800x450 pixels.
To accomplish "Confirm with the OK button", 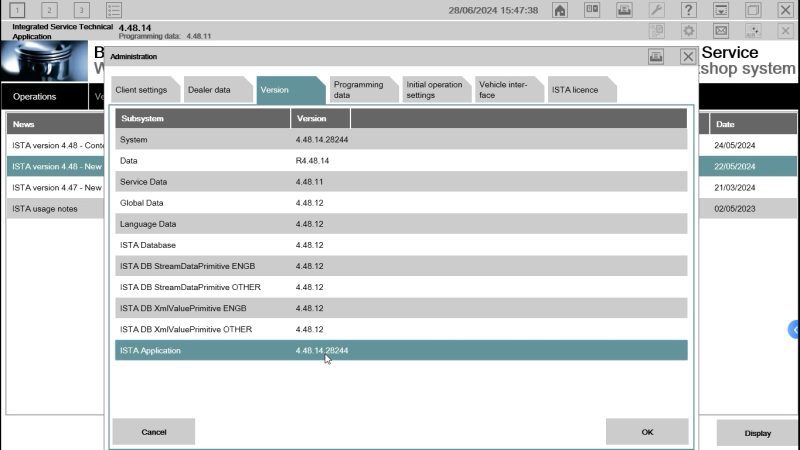I will [x=647, y=432].
